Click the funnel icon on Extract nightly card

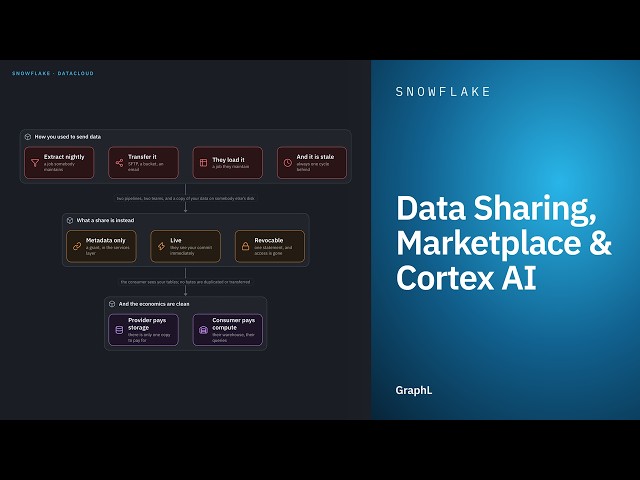35,163
